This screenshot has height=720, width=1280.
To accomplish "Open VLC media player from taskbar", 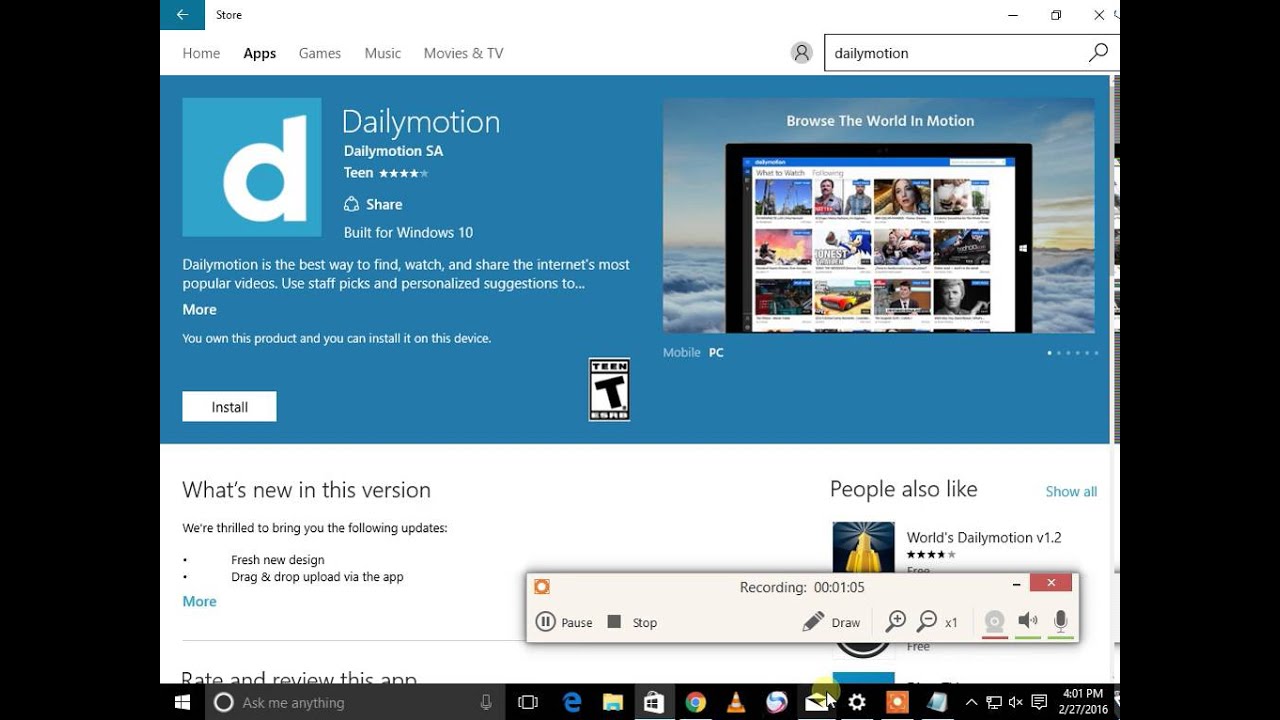I will [736, 702].
